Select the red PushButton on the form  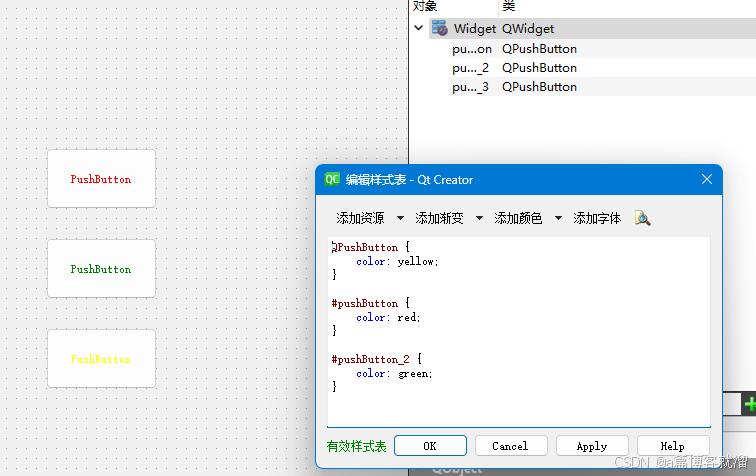tap(101, 179)
